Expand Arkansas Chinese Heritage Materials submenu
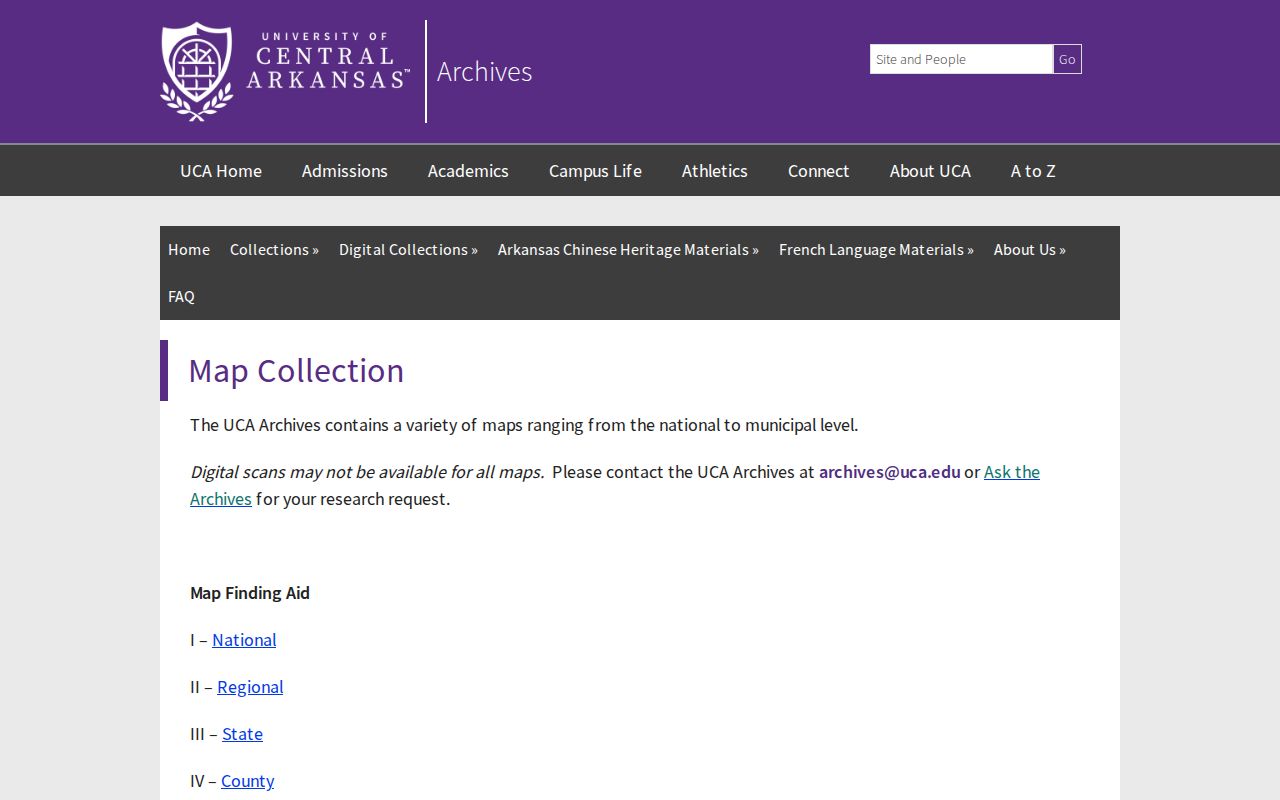This screenshot has height=800, width=1280. tap(628, 250)
